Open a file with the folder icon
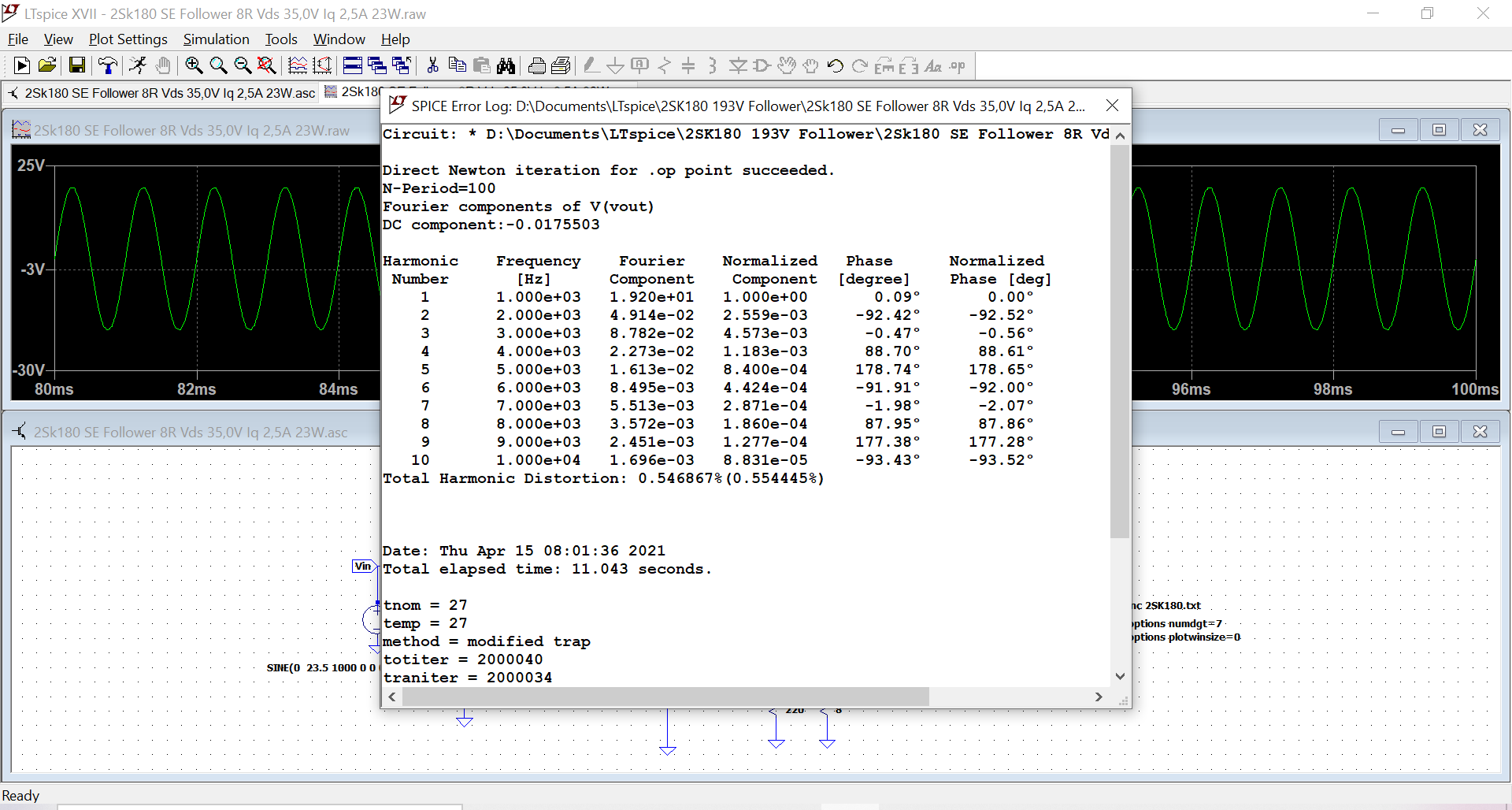Image resolution: width=1512 pixels, height=810 pixels. point(47,66)
